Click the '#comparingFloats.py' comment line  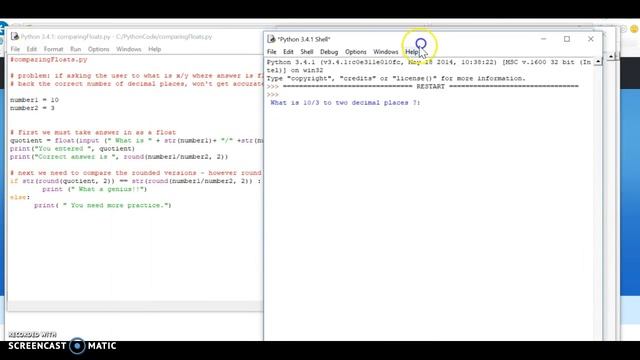pyautogui.click(x=49, y=60)
